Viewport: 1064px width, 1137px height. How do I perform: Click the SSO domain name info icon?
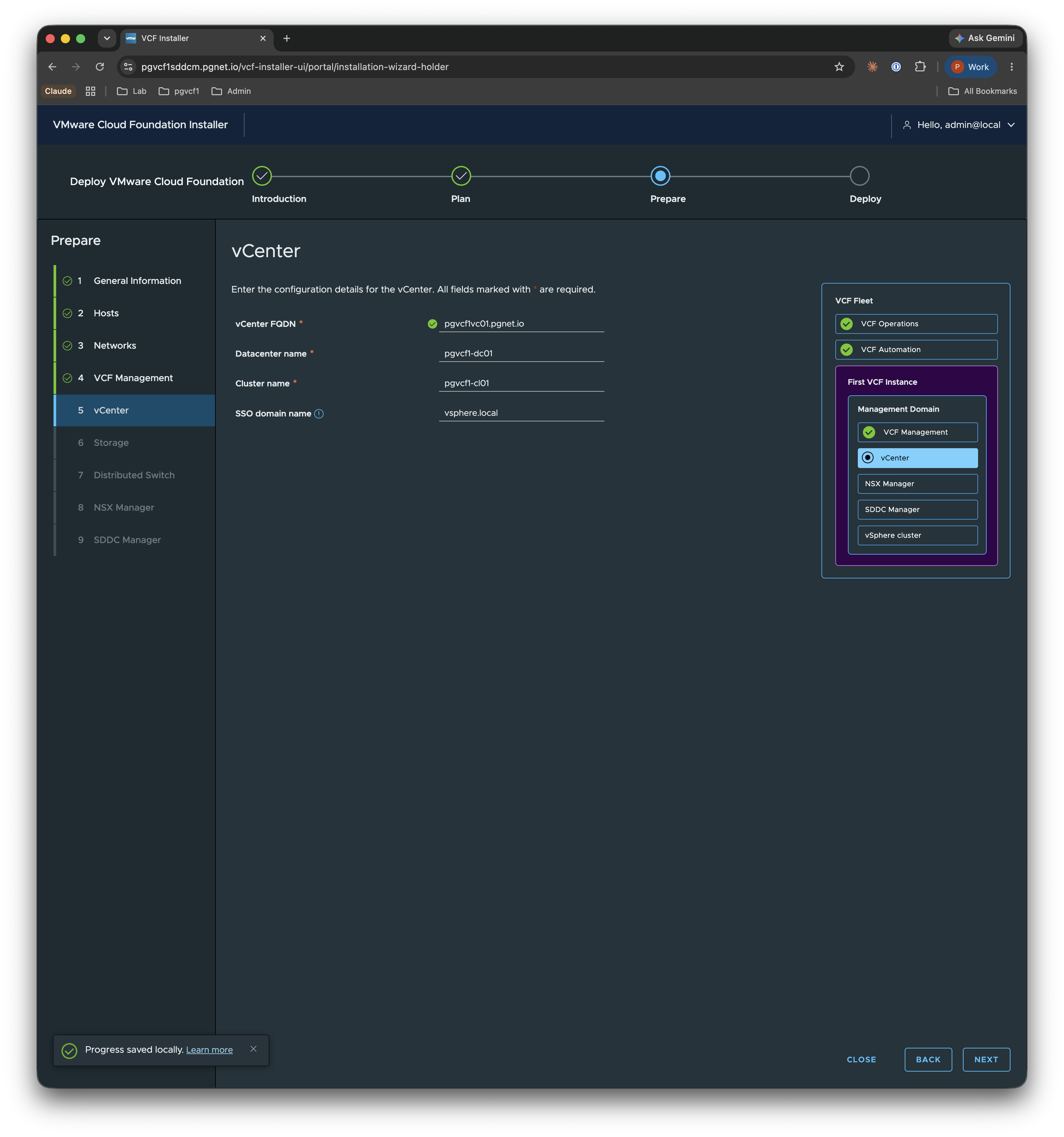click(x=319, y=413)
